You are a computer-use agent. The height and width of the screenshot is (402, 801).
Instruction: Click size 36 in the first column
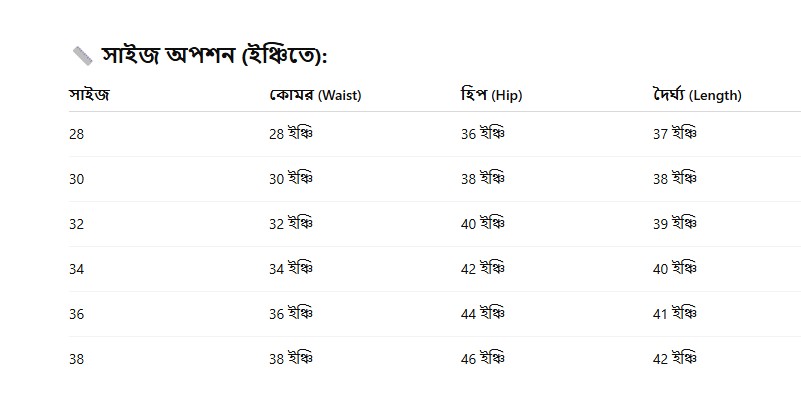77,314
